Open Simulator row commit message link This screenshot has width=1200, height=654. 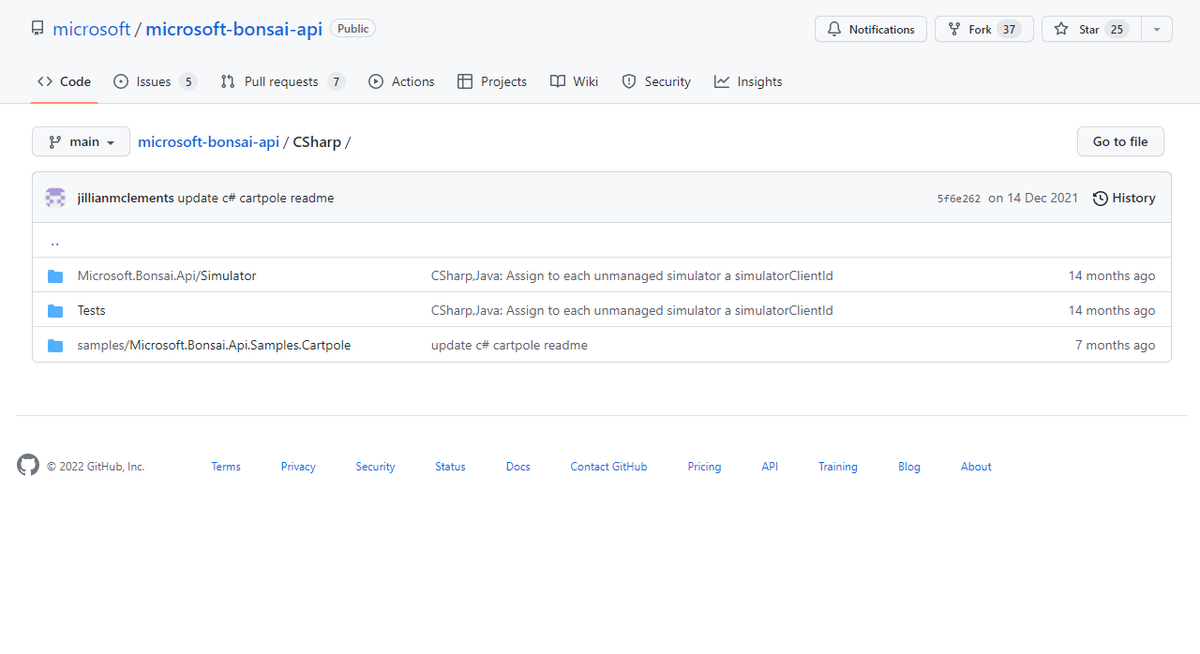click(x=632, y=276)
